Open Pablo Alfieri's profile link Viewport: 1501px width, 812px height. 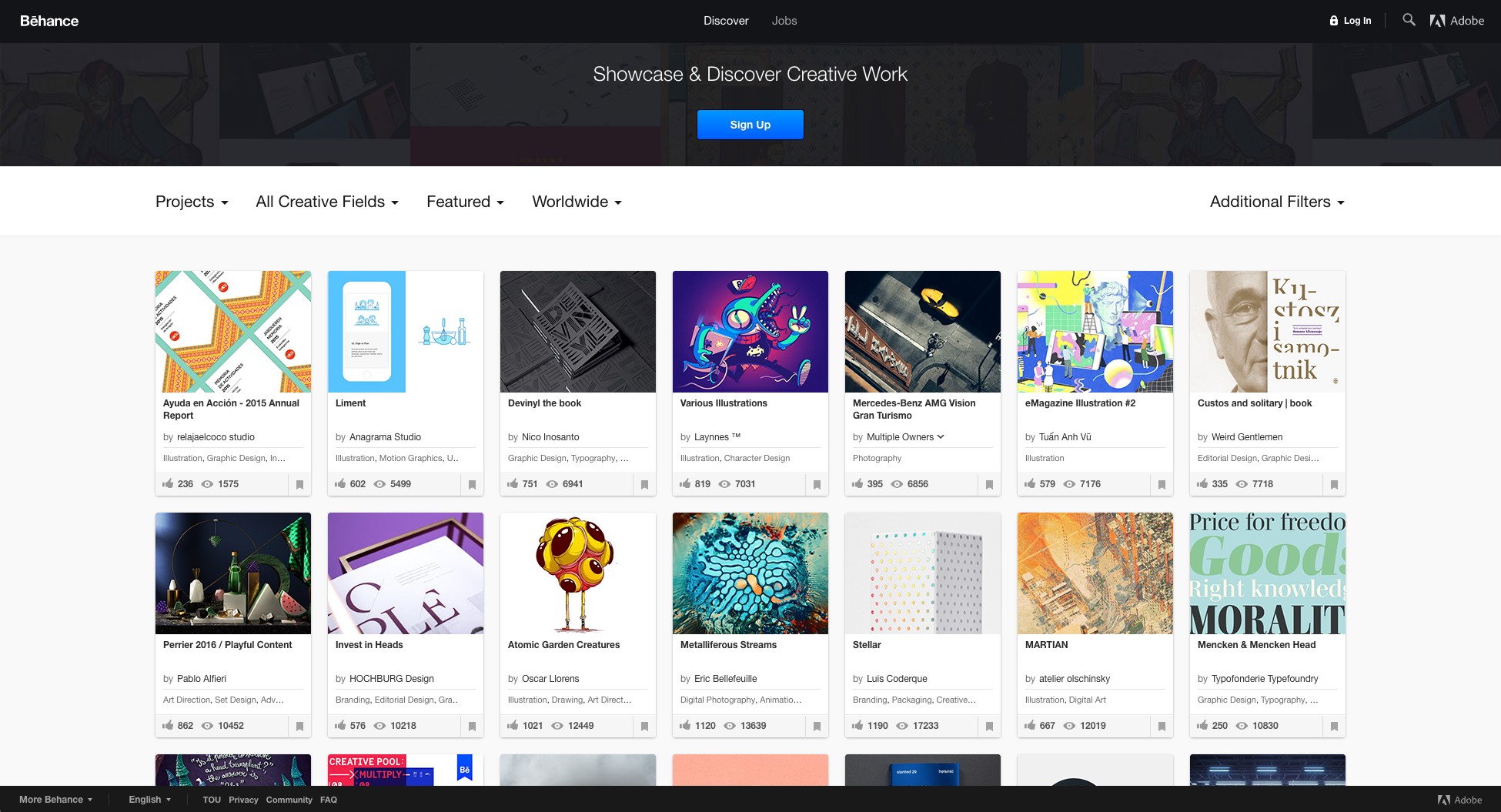202,679
